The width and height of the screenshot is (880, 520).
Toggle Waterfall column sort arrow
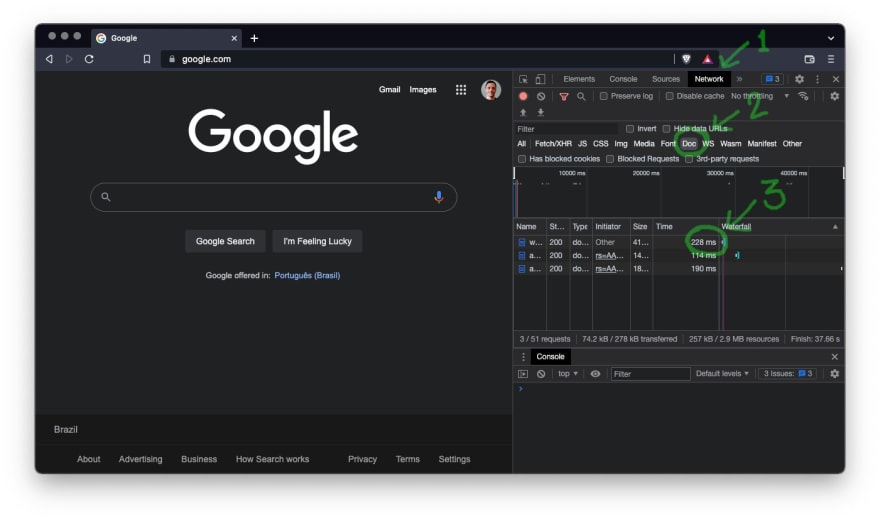835,227
